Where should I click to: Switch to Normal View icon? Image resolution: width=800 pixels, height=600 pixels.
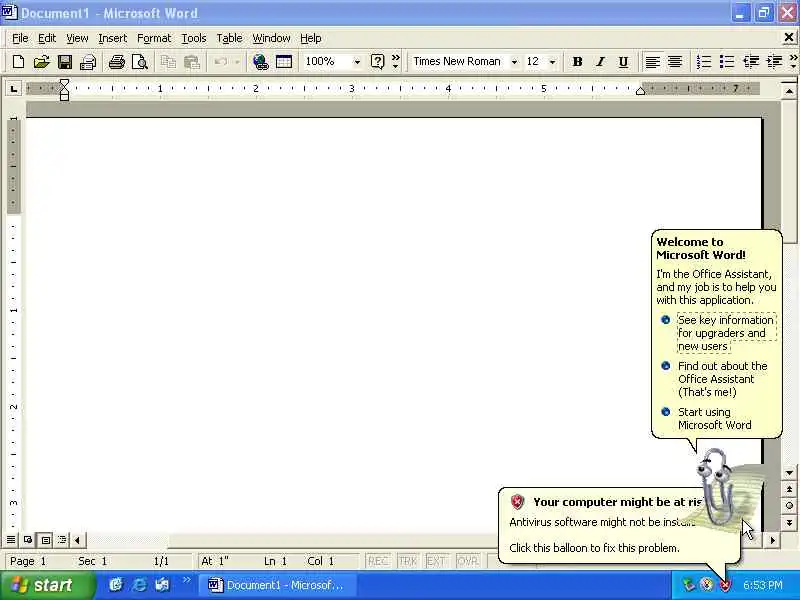(11, 539)
